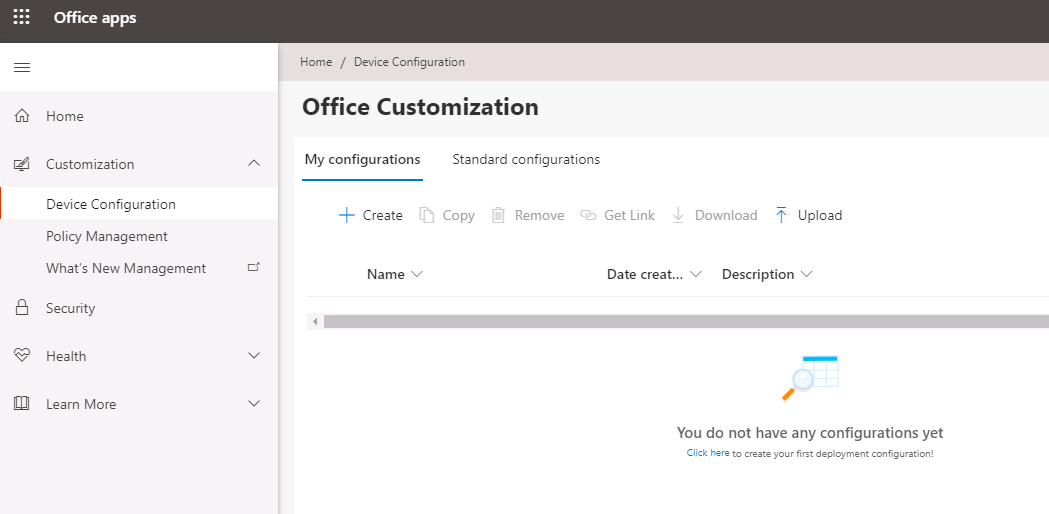Click the Home house icon in sidebar
Image resolution: width=1049 pixels, height=514 pixels.
click(22, 116)
